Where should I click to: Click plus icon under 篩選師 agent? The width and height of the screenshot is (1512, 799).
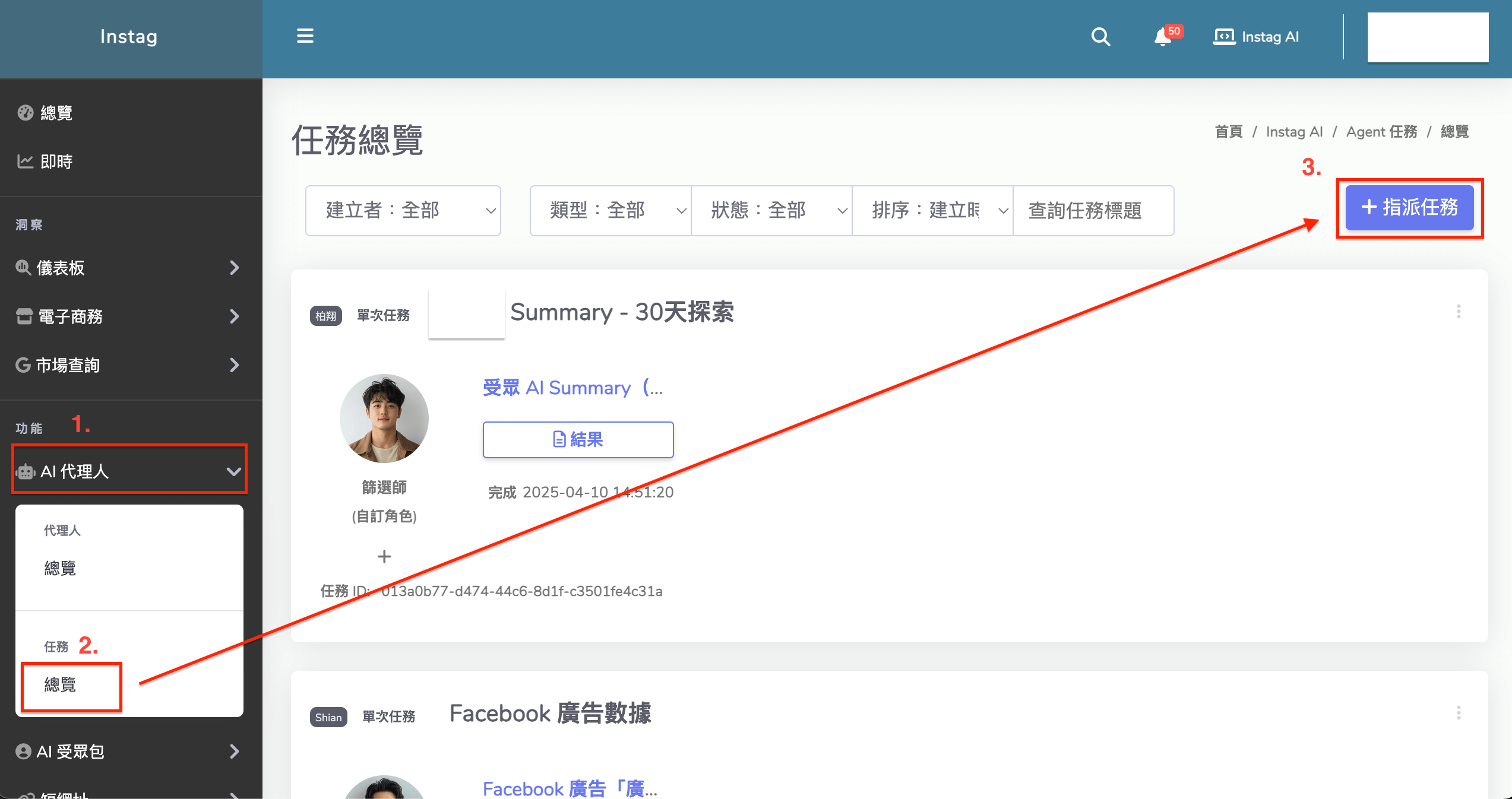[384, 556]
